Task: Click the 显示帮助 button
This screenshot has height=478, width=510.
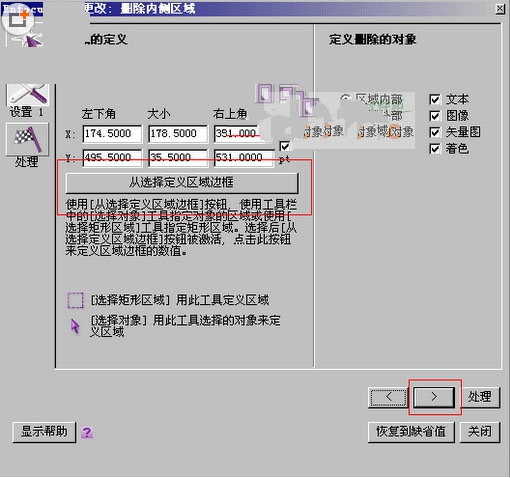Action: click(44, 432)
